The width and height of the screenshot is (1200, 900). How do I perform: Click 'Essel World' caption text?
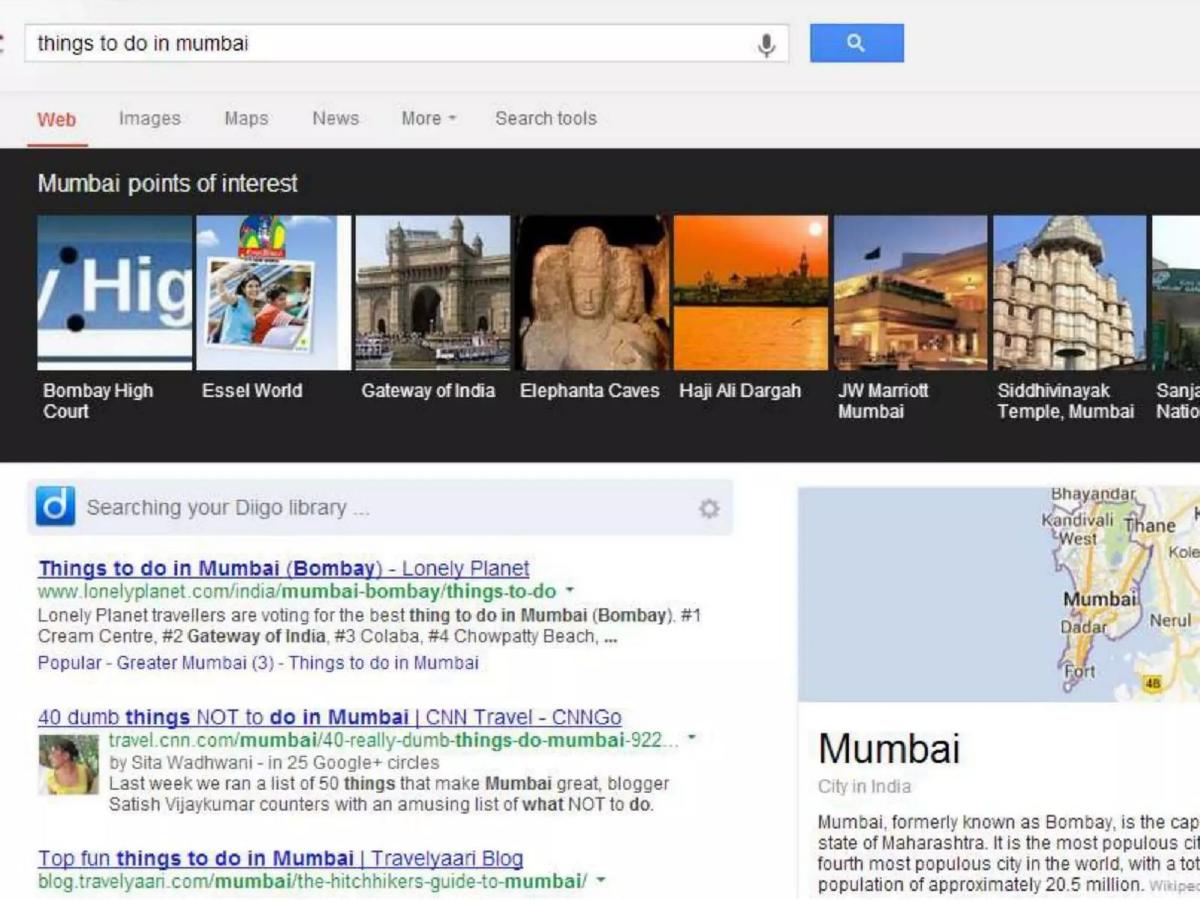252,391
